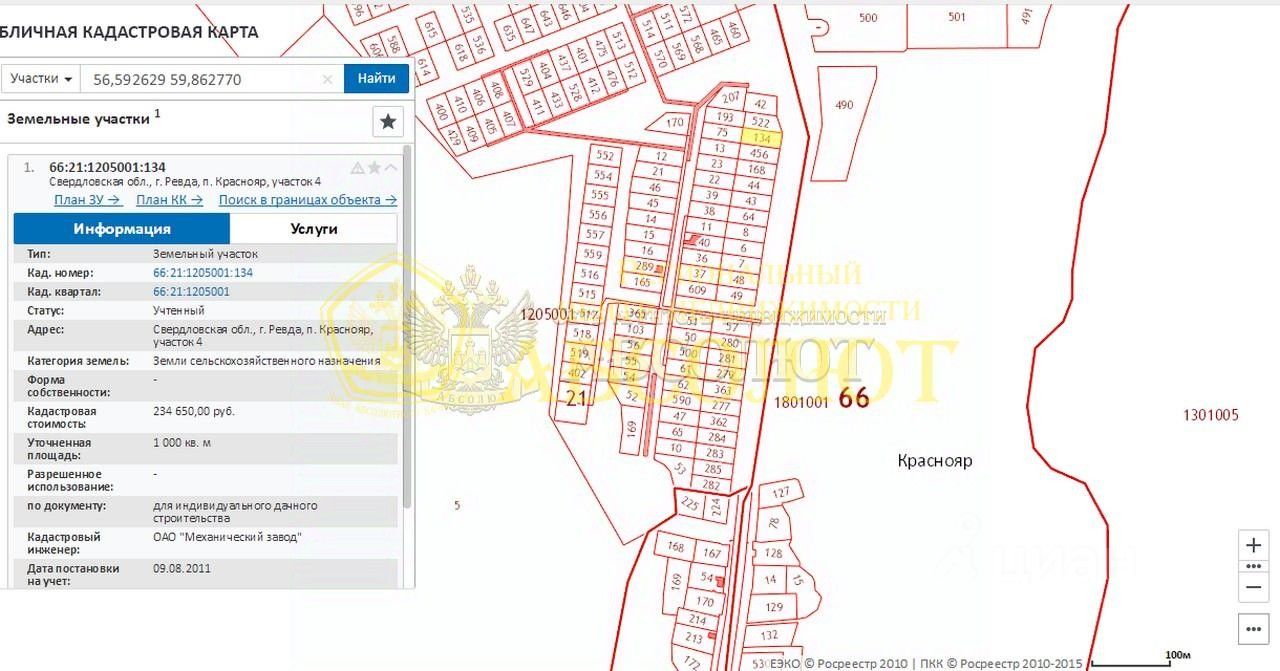Collapse result 1 with the chevron
1280x671 pixels.
pos(391,168)
